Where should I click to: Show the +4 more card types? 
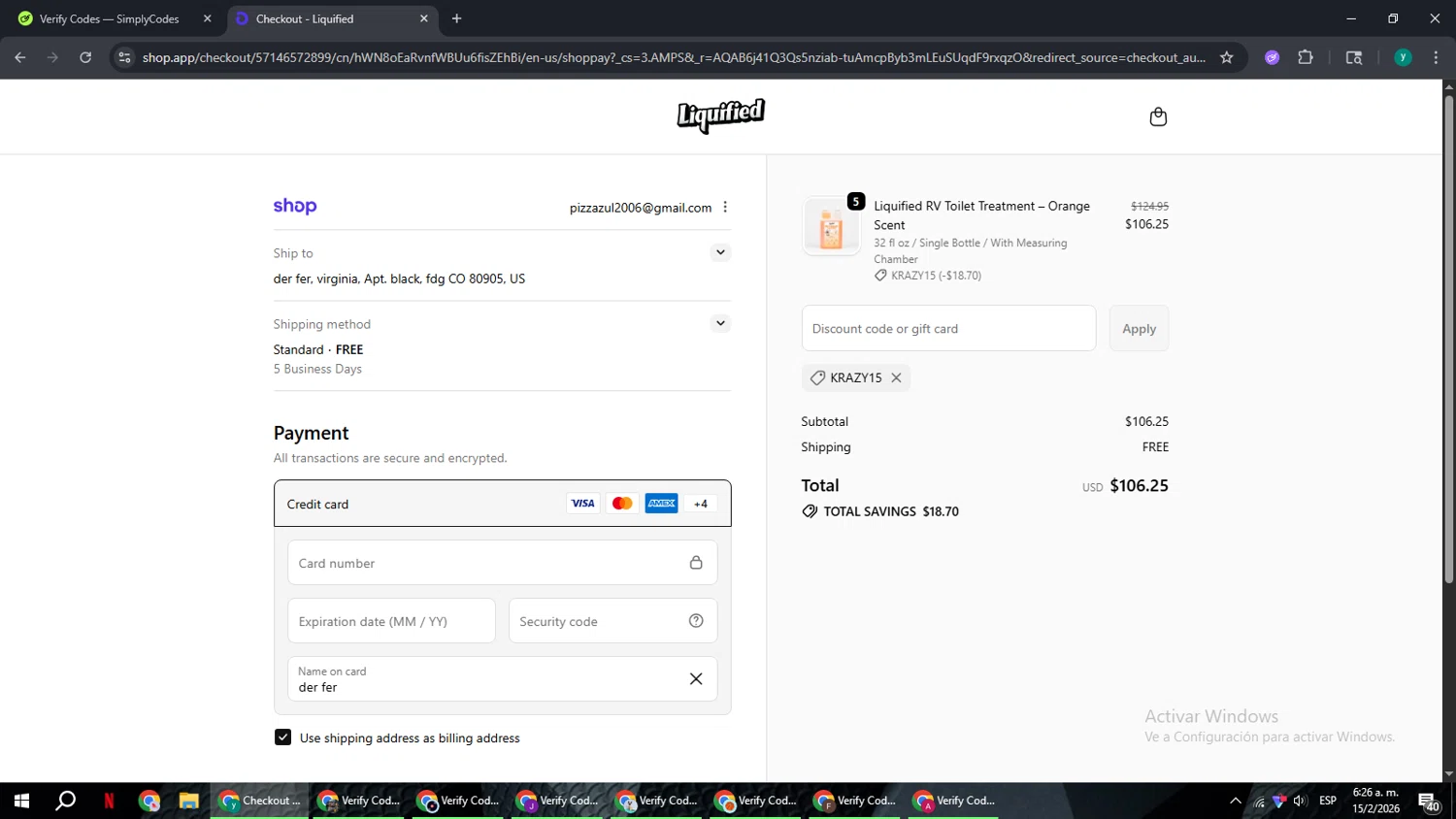coord(701,504)
